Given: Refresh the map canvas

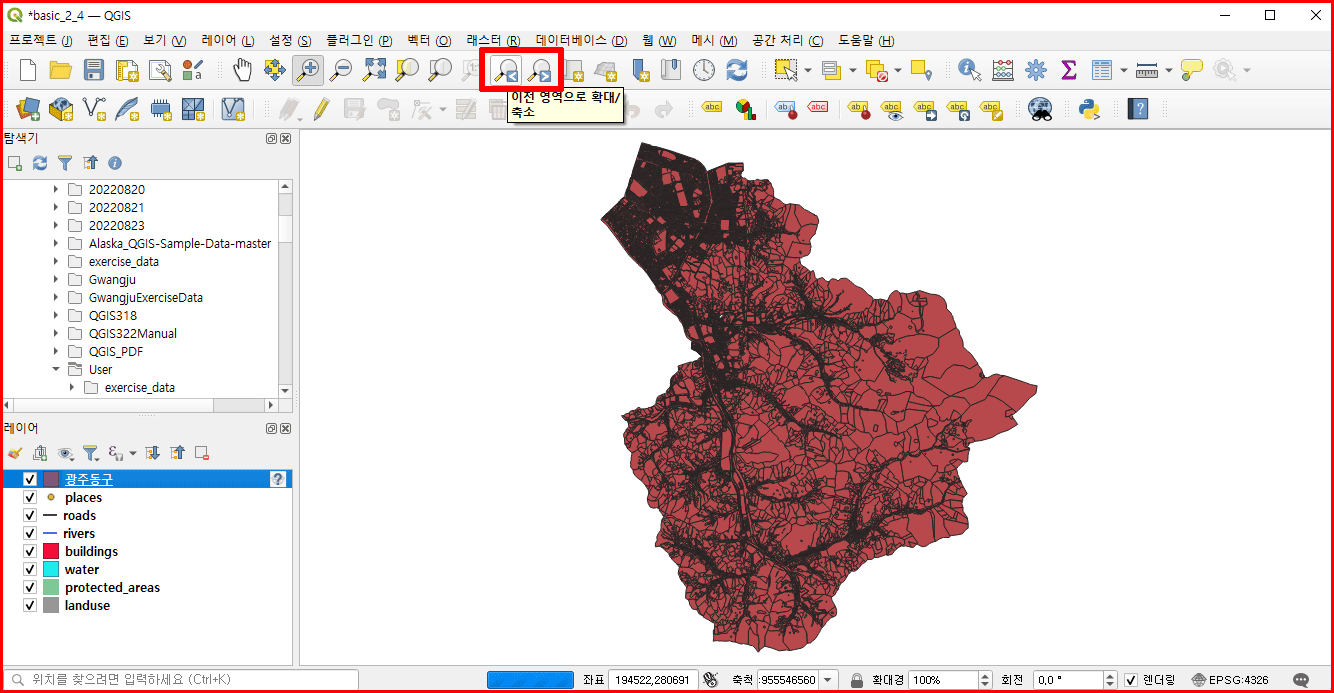Looking at the screenshot, I should click(x=737, y=70).
